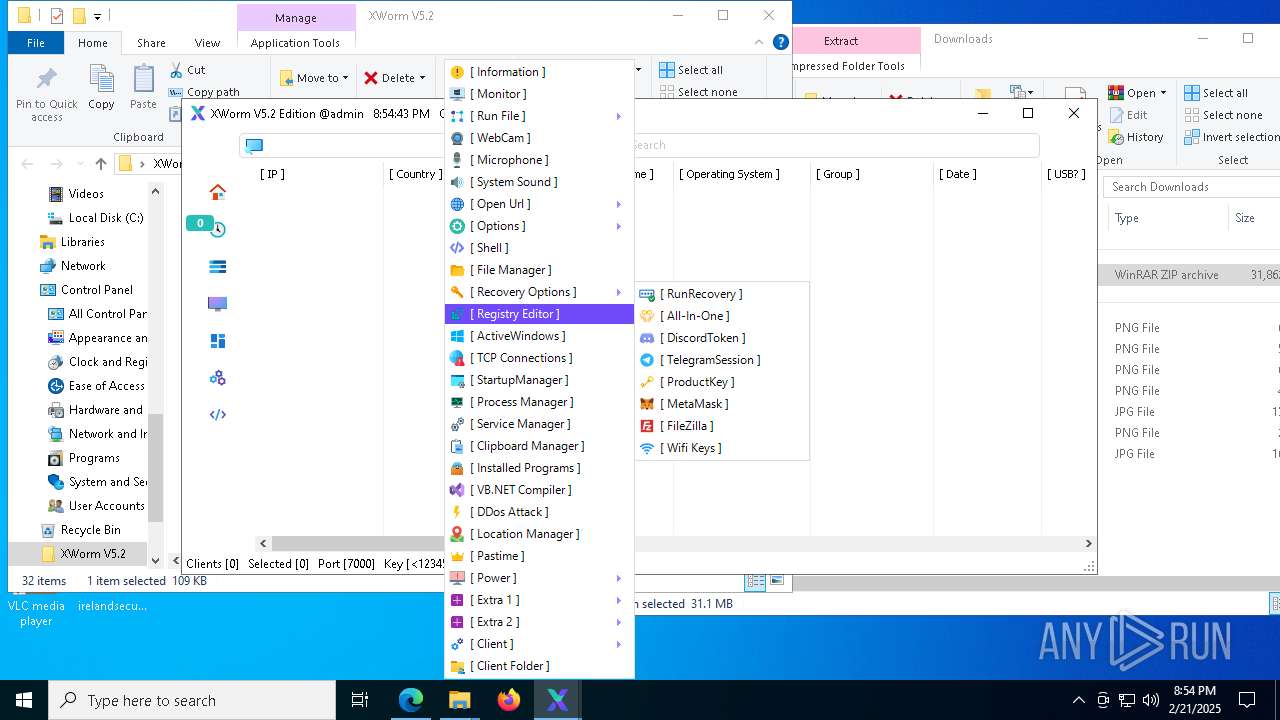
Task: Open the Shell entry
Action: tap(539, 248)
